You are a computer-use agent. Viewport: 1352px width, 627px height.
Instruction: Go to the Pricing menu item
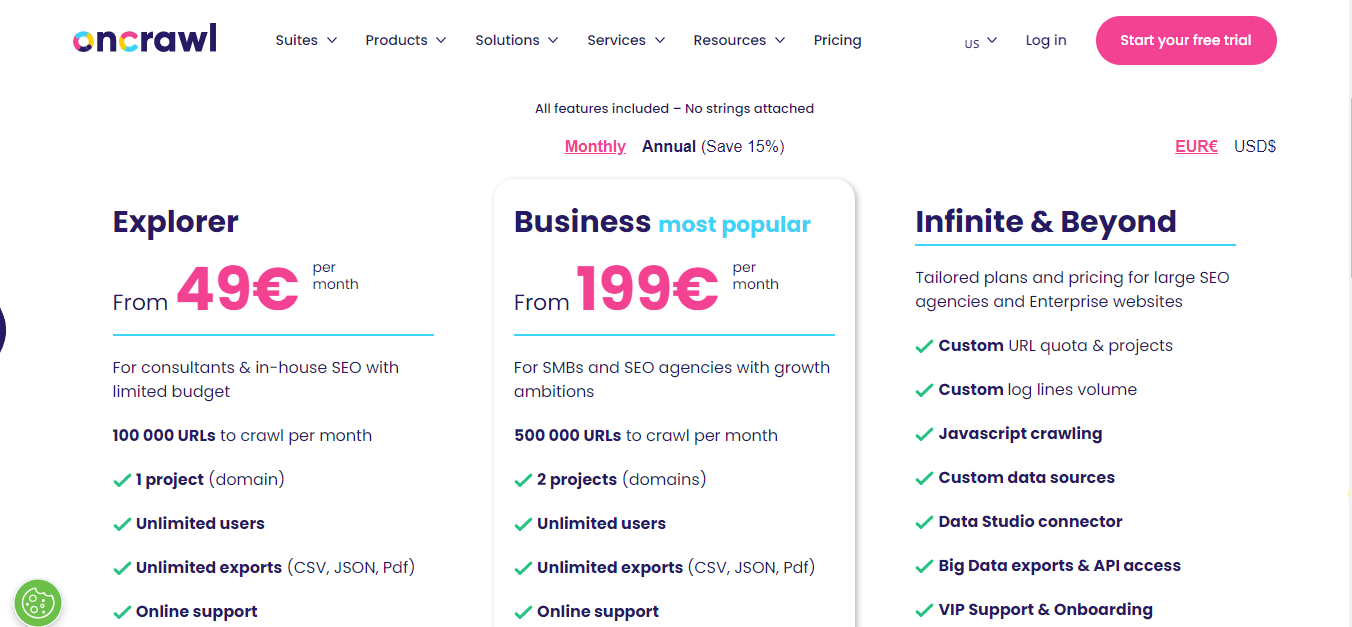pos(837,40)
